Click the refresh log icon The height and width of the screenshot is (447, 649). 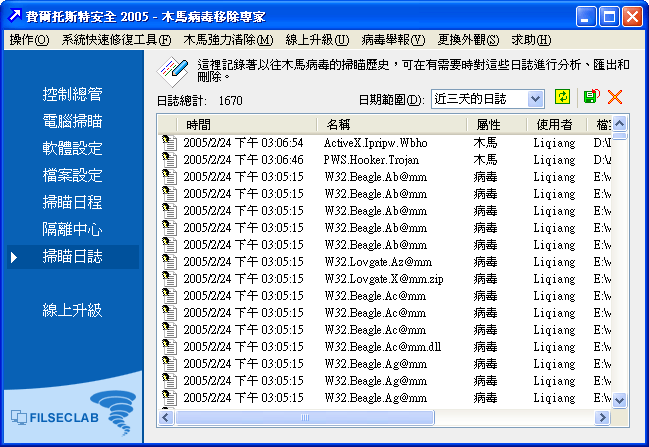(x=563, y=98)
